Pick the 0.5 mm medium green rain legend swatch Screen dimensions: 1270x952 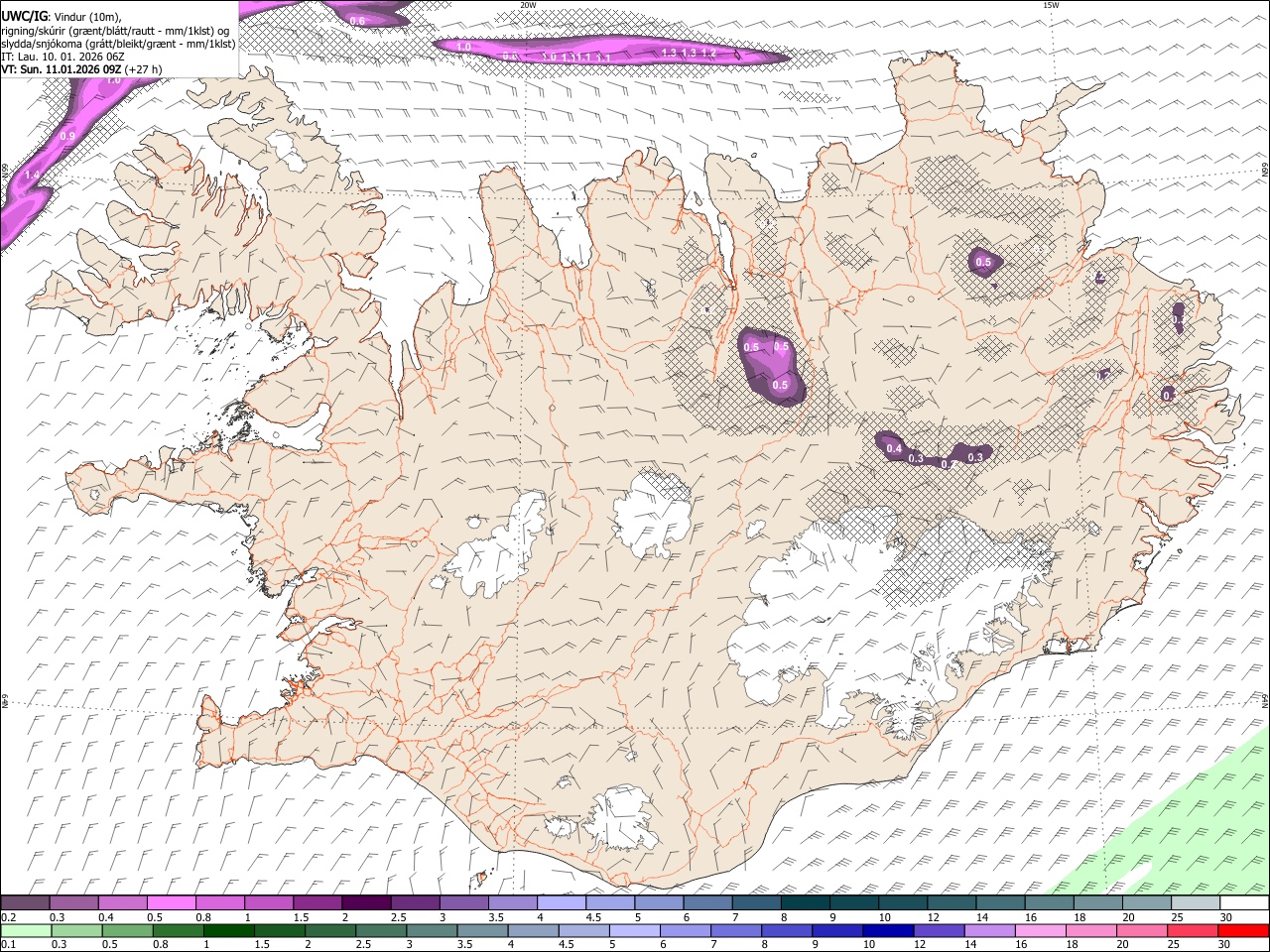coord(127,930)
